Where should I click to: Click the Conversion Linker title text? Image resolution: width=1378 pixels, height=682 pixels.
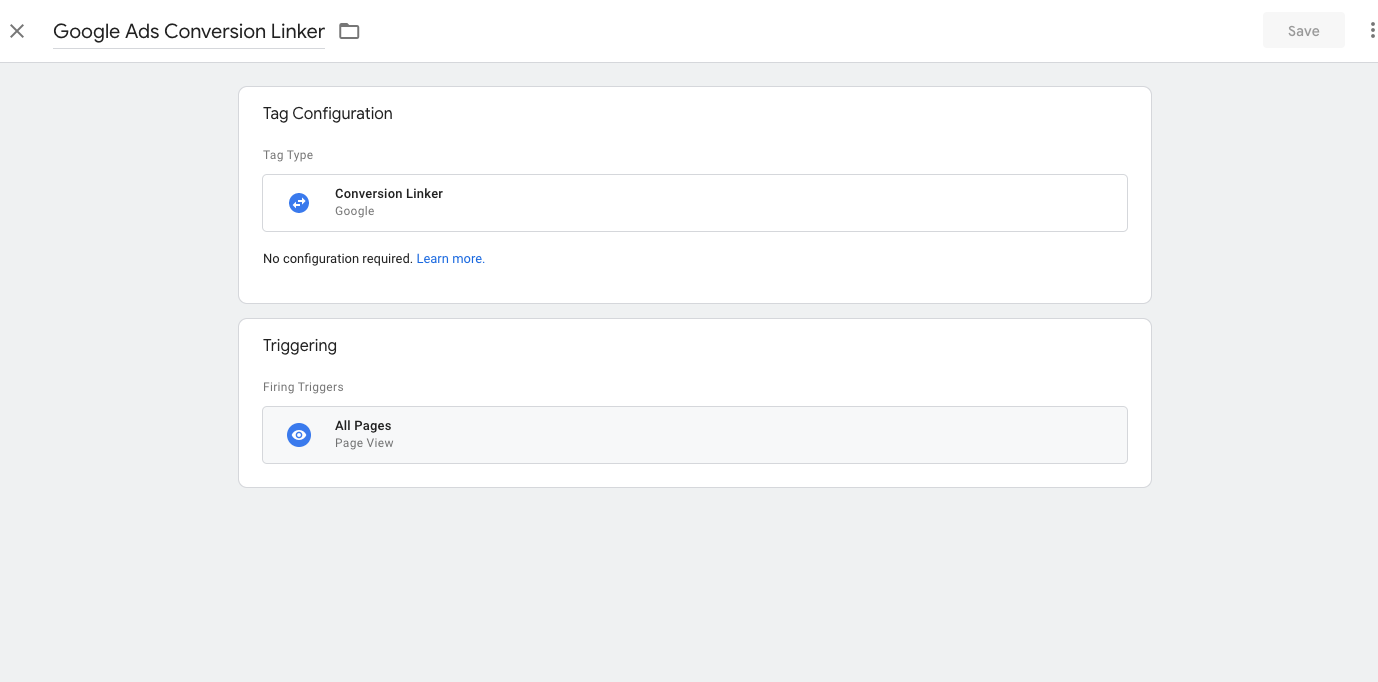pyautogui.click(x=389, y=194)
